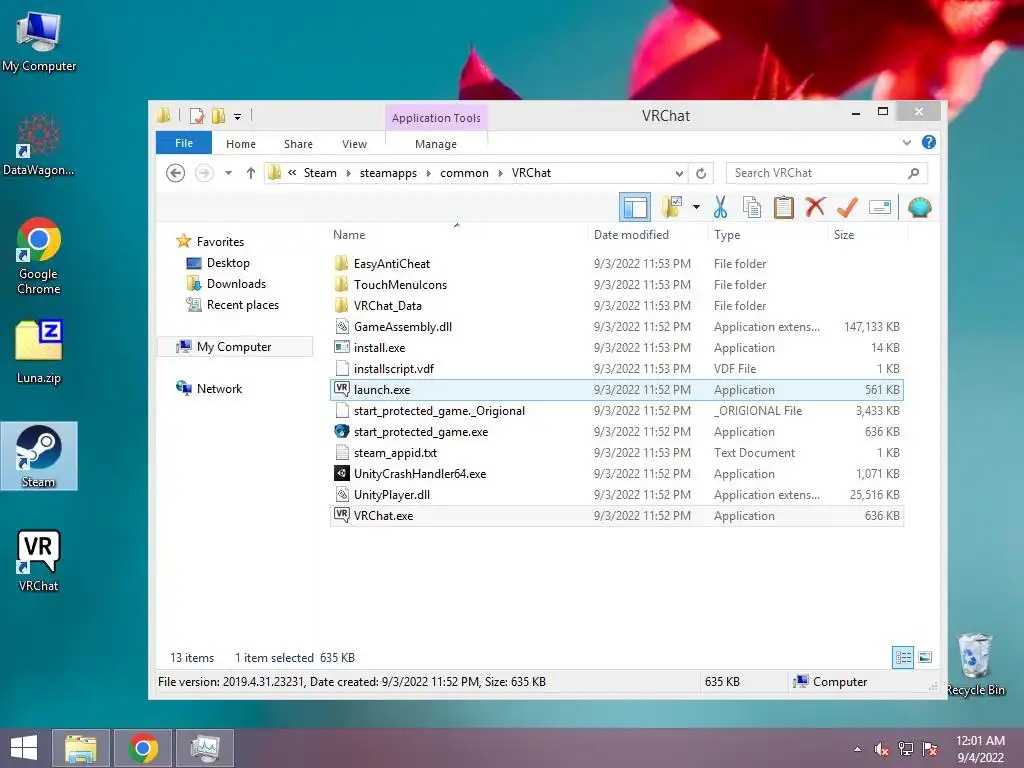Screen dimensions: 1024x768
Task: Select the UnityPlayer.dll file
Action: pos(616,494)
